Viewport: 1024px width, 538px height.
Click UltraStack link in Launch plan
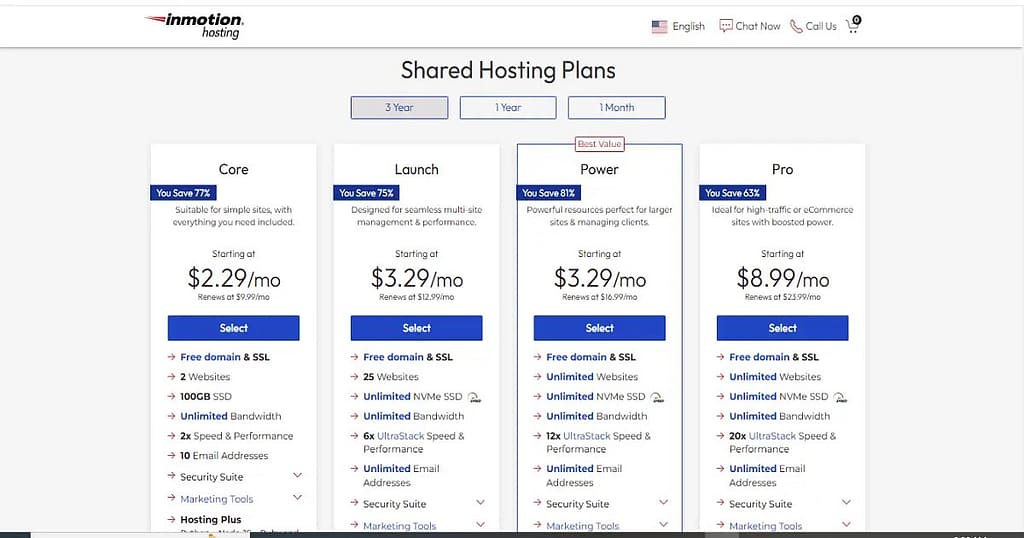400,436
